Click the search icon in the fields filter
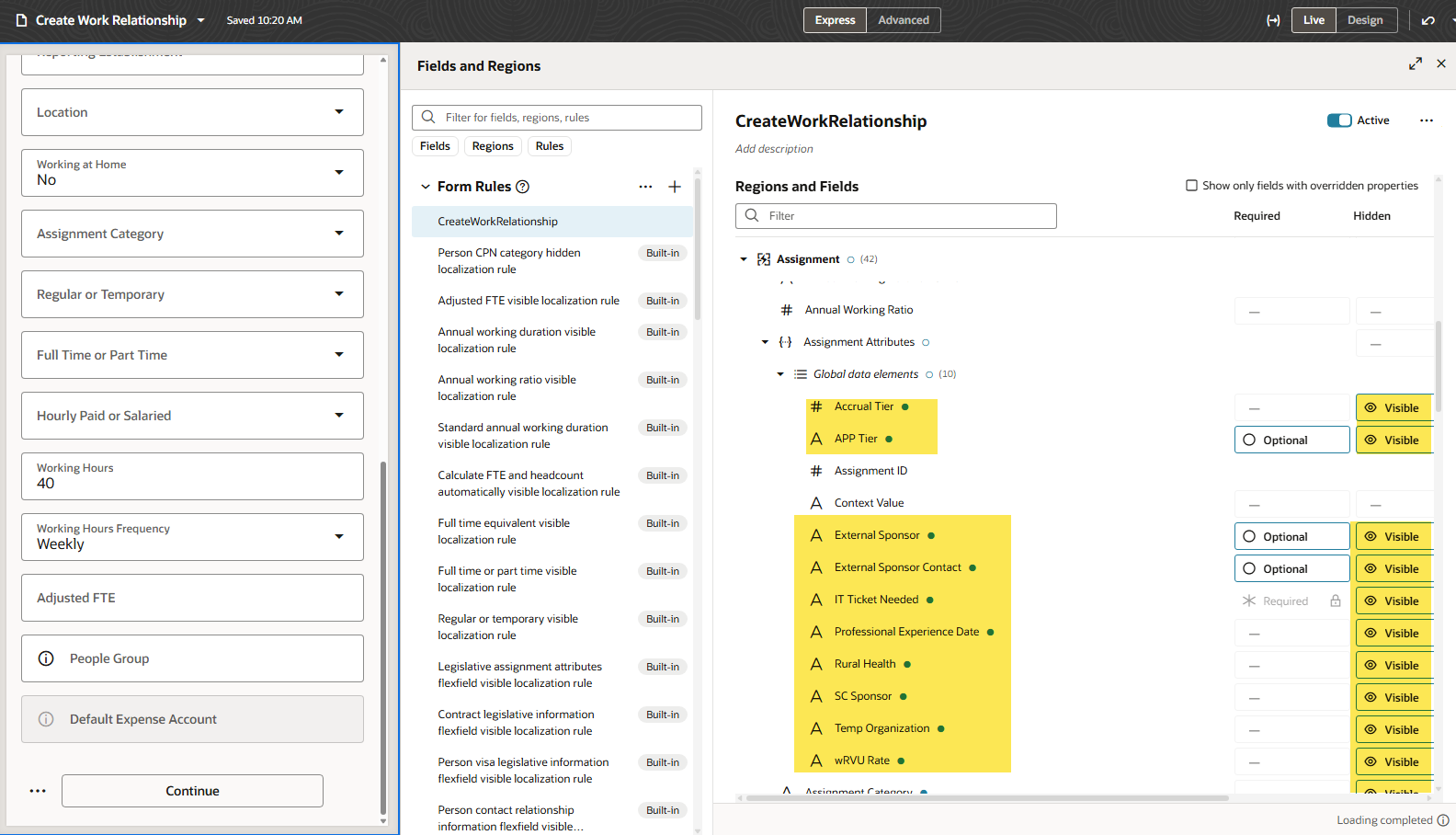The image size is (1456, 835). point(428,117)
